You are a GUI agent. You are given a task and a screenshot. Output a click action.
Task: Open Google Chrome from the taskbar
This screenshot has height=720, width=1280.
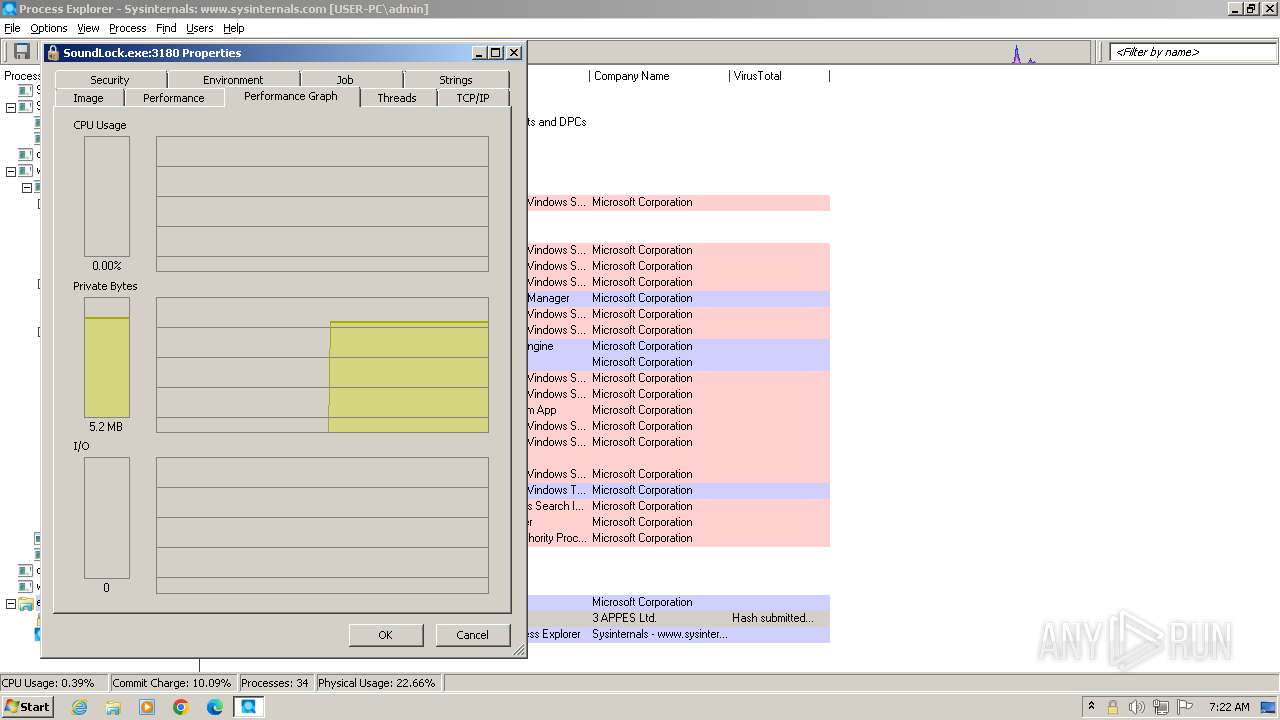coord(181,707)
